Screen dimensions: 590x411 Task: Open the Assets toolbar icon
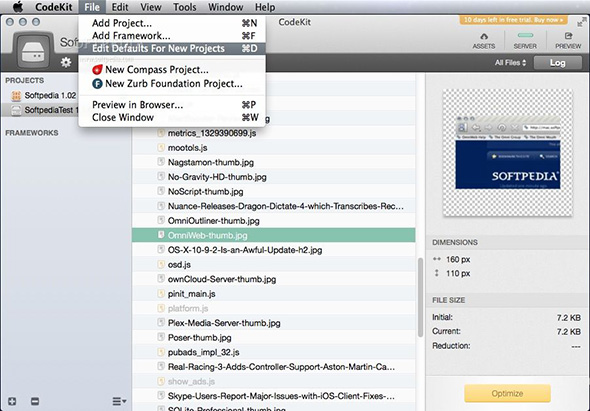[x=484, y=41]
